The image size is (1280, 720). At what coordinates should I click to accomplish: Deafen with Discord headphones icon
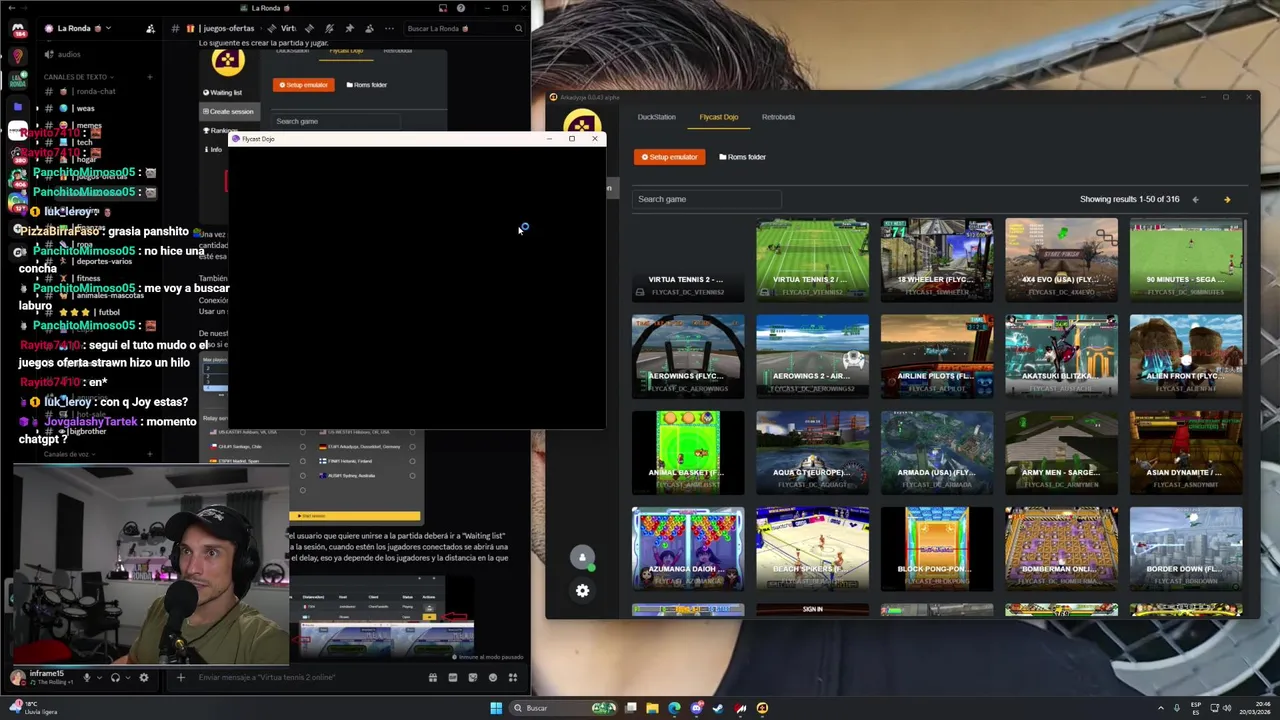116,678
